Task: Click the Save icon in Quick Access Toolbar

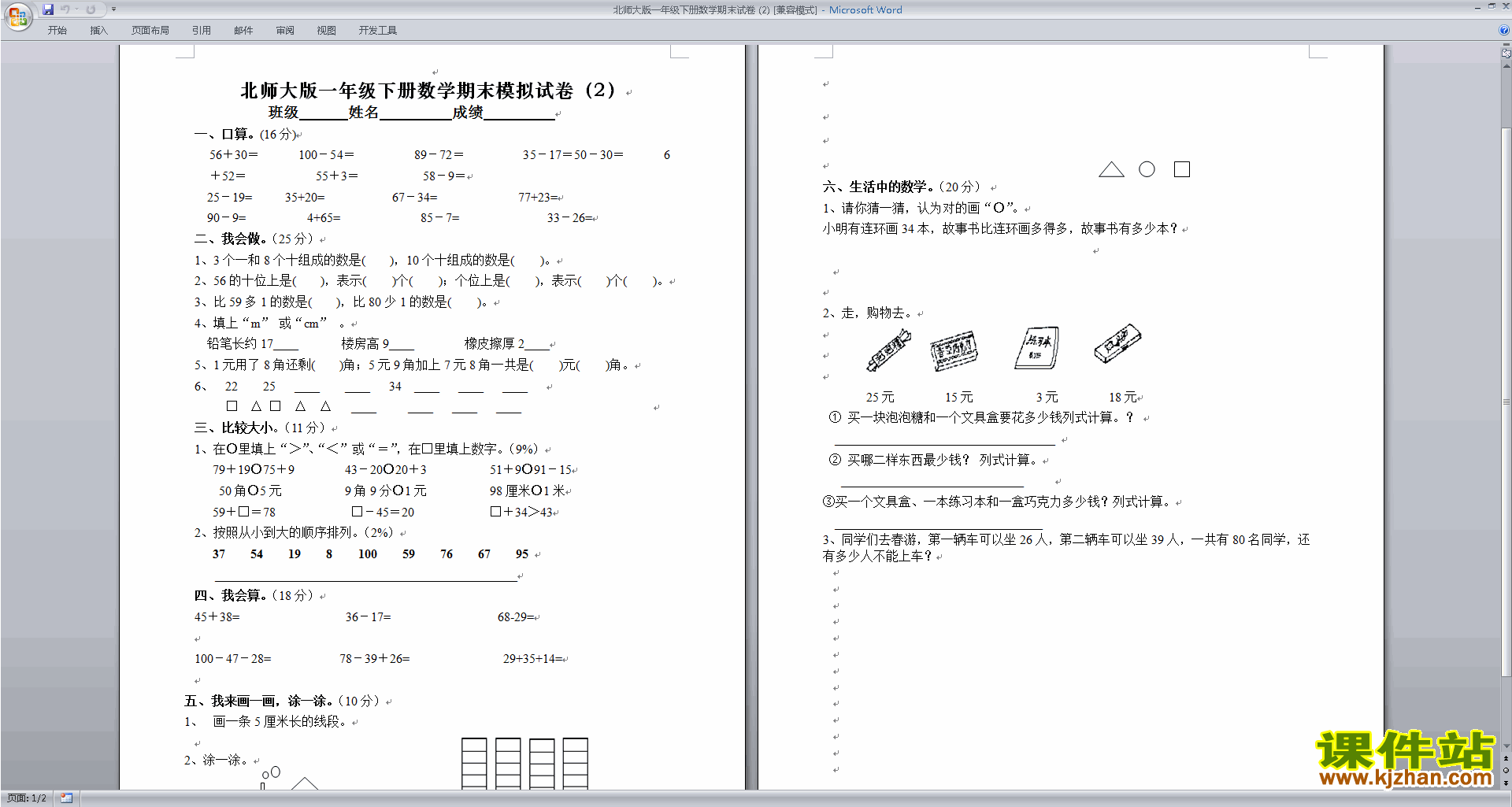Action: (48, 9)
